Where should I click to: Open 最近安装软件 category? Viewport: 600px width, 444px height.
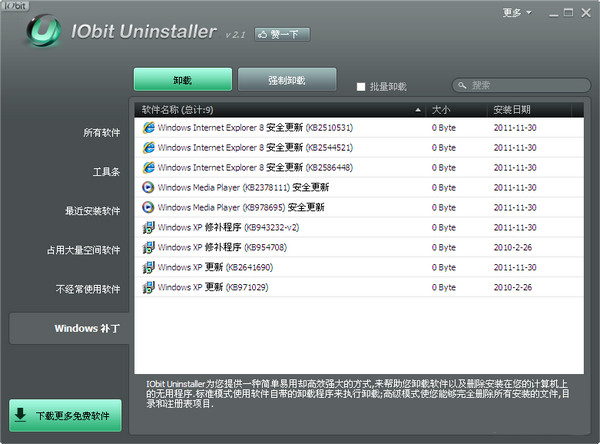[92, 211]
